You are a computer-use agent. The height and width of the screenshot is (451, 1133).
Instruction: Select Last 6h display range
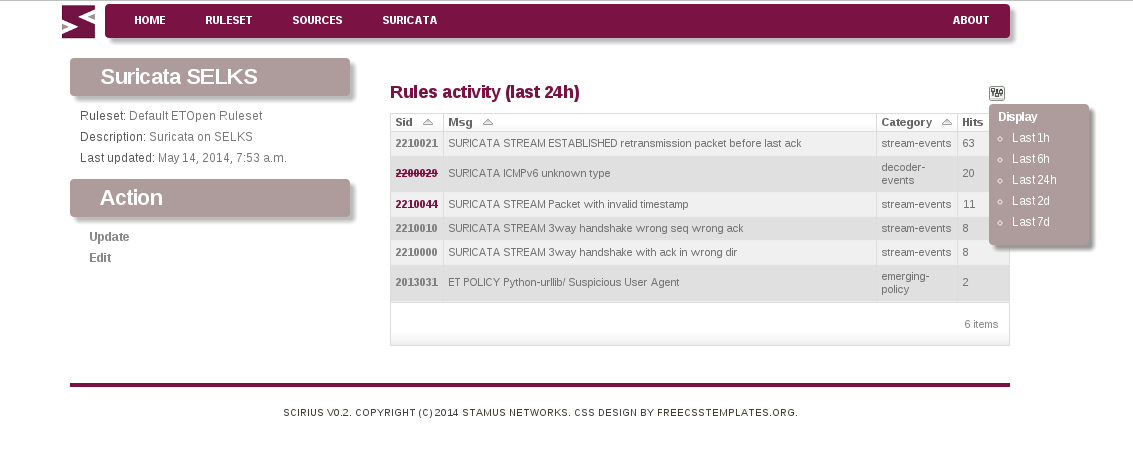tap(1030, 159)
